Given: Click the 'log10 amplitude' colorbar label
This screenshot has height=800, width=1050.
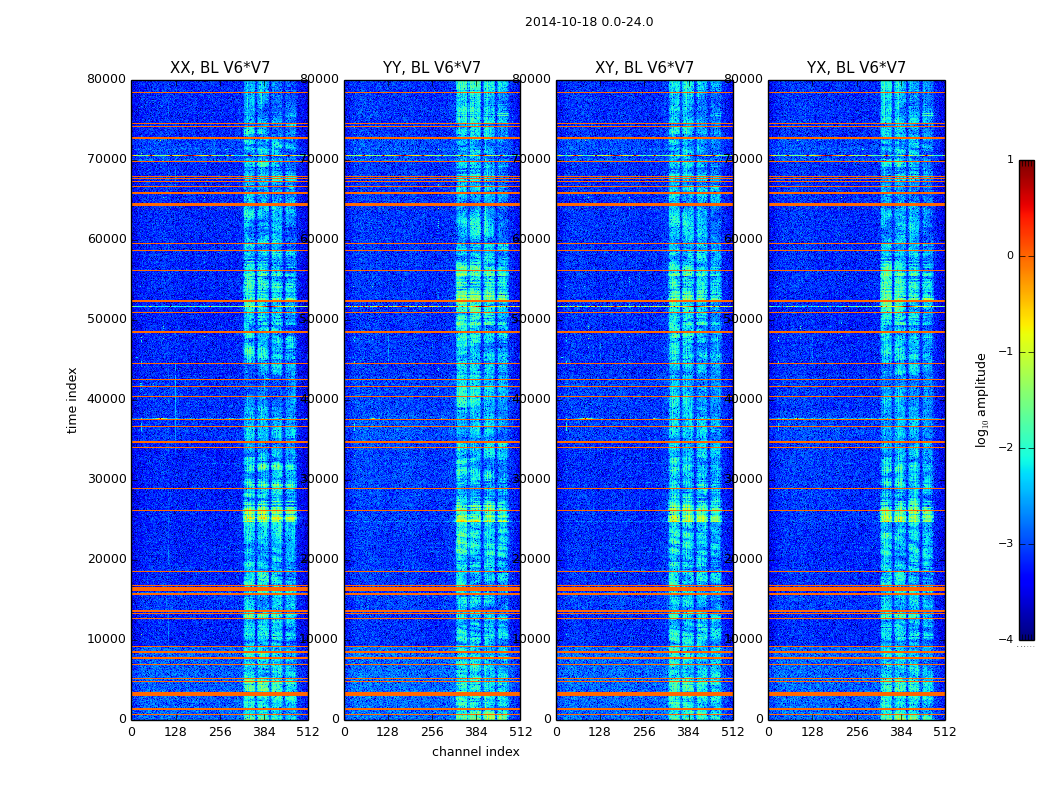Looking at the screenshot, I should click(x=982, y=400).
